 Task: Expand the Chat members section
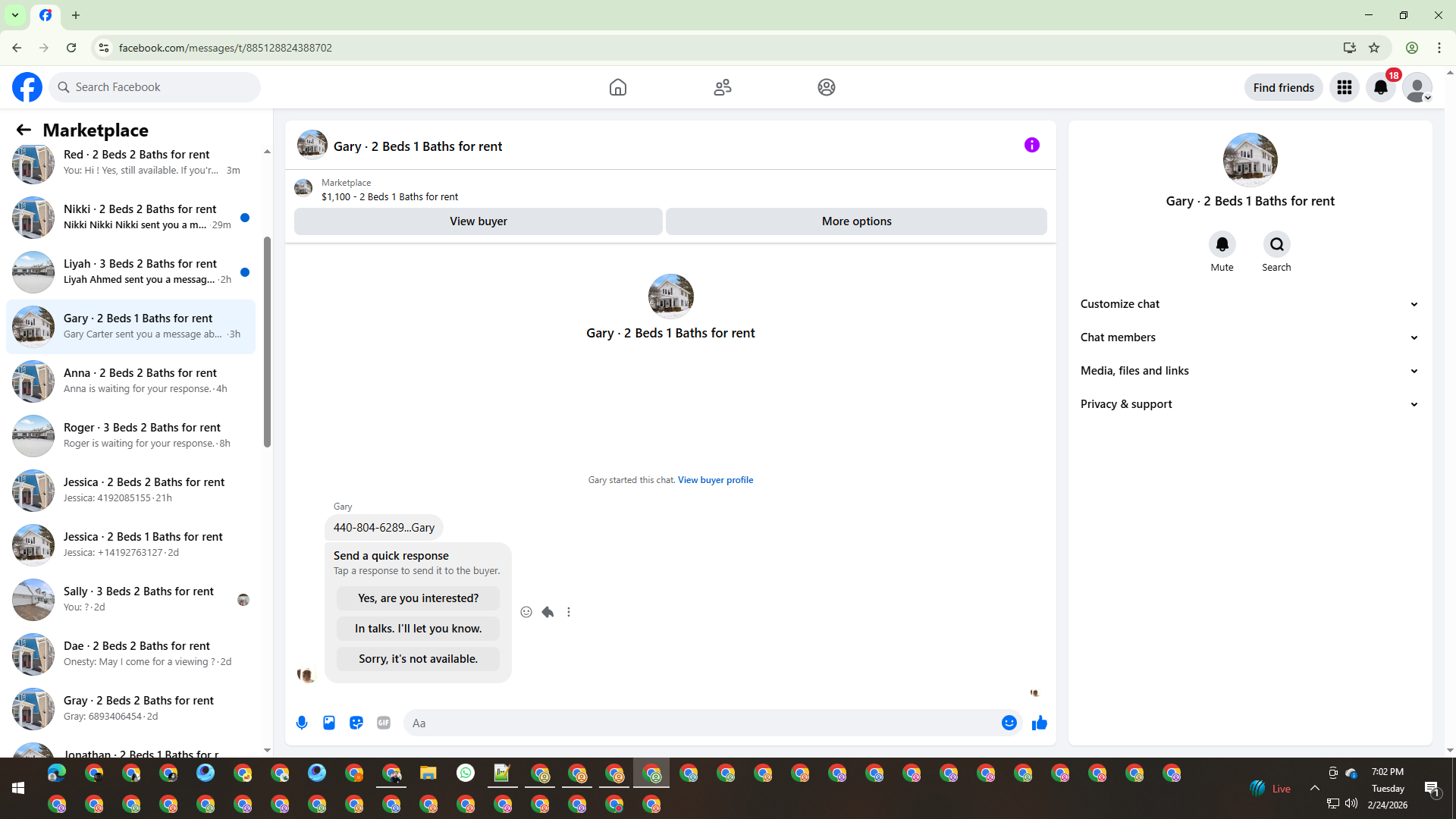click(1250, 337)
